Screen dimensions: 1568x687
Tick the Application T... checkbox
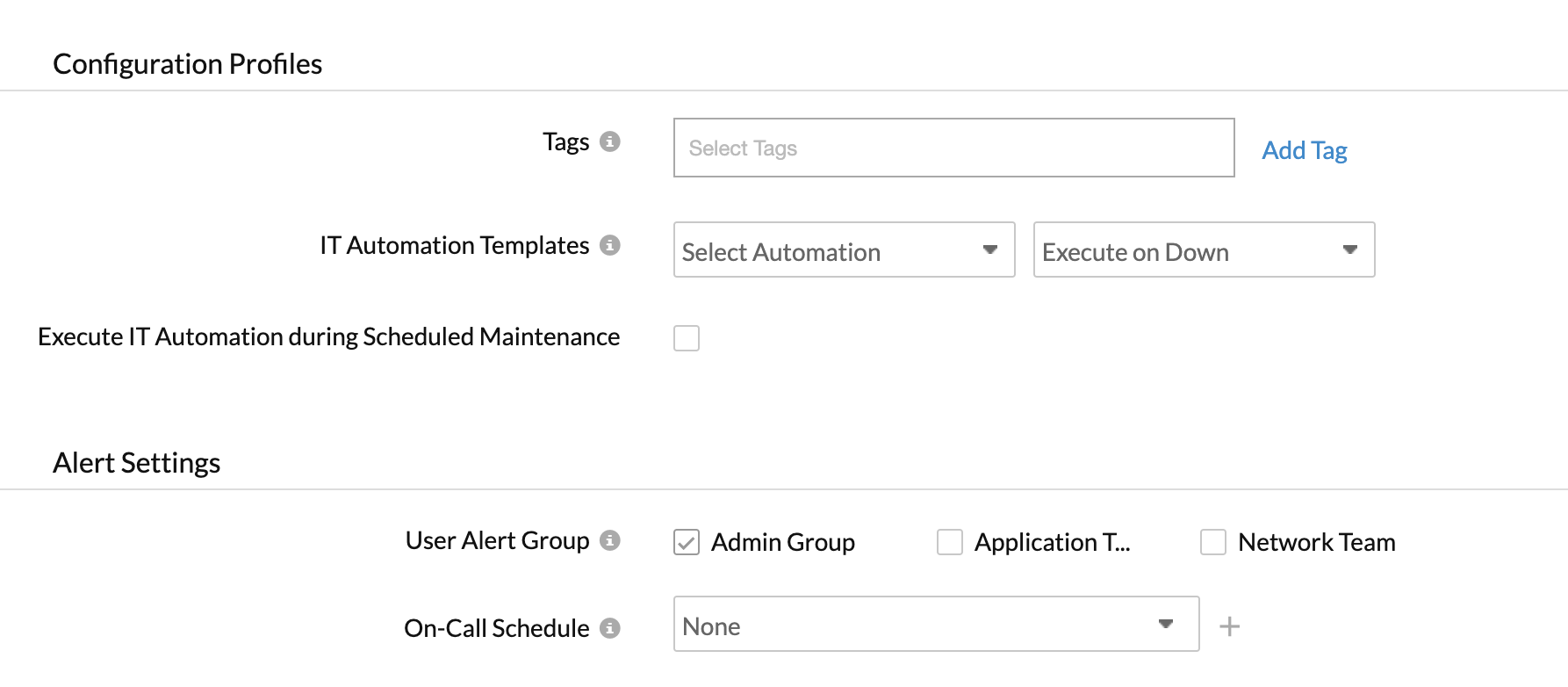click(x=950, y=542)
